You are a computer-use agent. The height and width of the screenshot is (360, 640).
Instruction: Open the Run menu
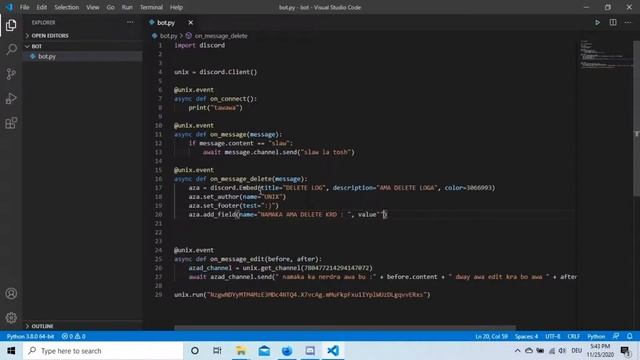pos(127,7)
